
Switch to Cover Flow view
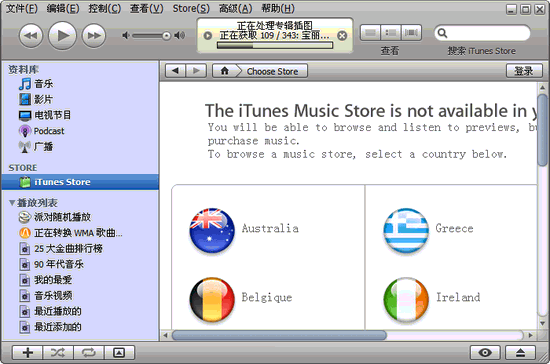tap(411, 33)
